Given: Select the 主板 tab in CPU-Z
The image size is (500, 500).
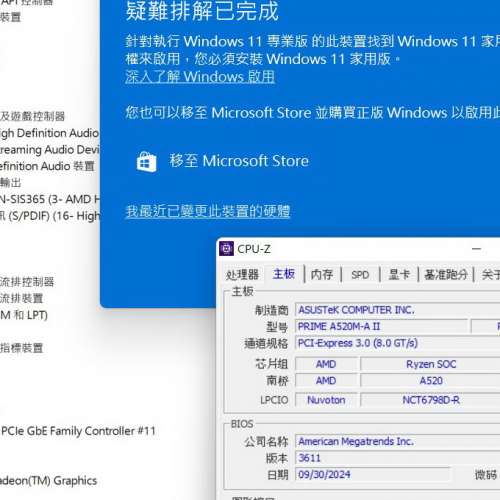Looking at the screenshot, I should click(284, 274).
